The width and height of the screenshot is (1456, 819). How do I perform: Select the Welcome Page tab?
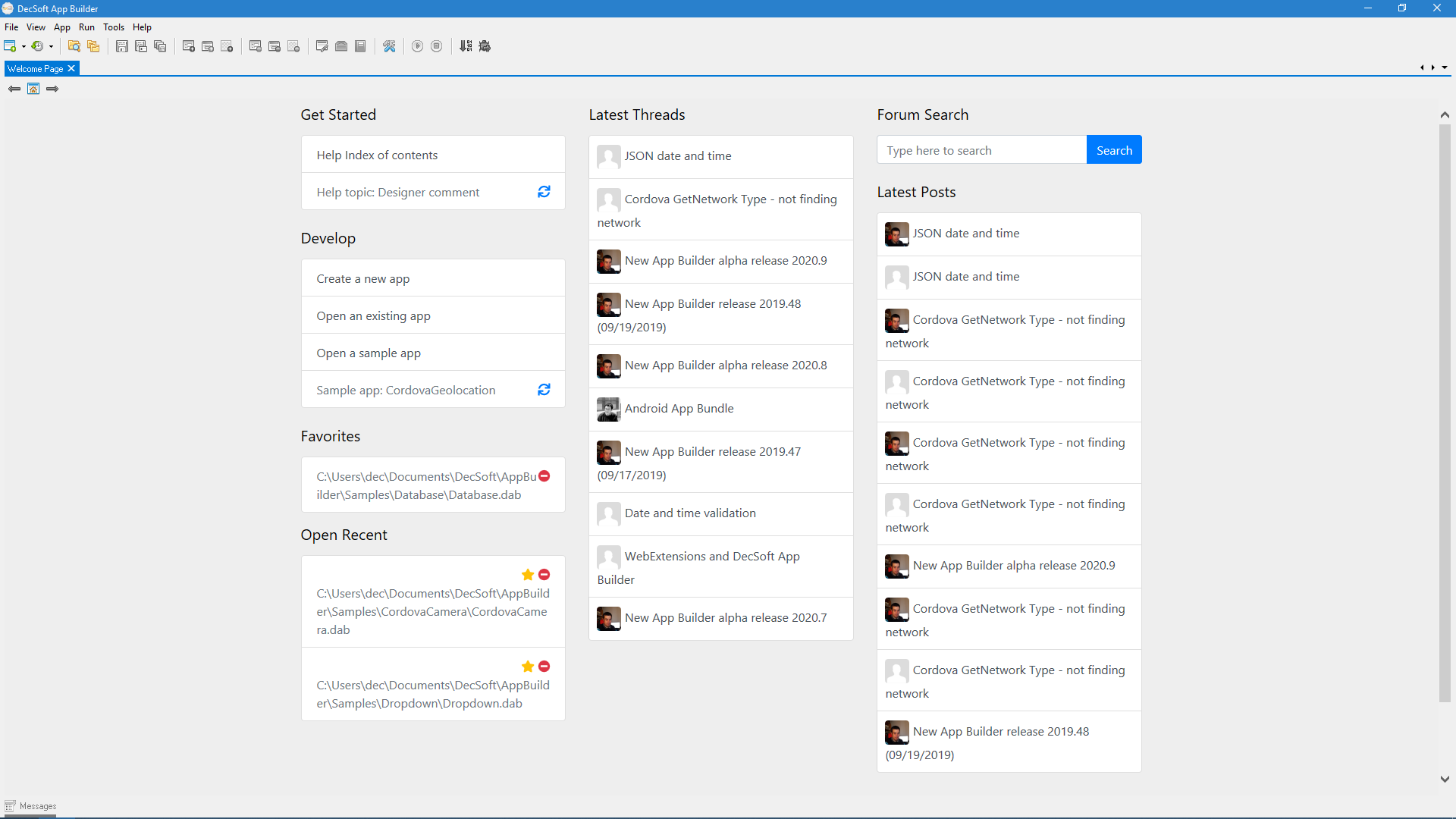[35, 69]
